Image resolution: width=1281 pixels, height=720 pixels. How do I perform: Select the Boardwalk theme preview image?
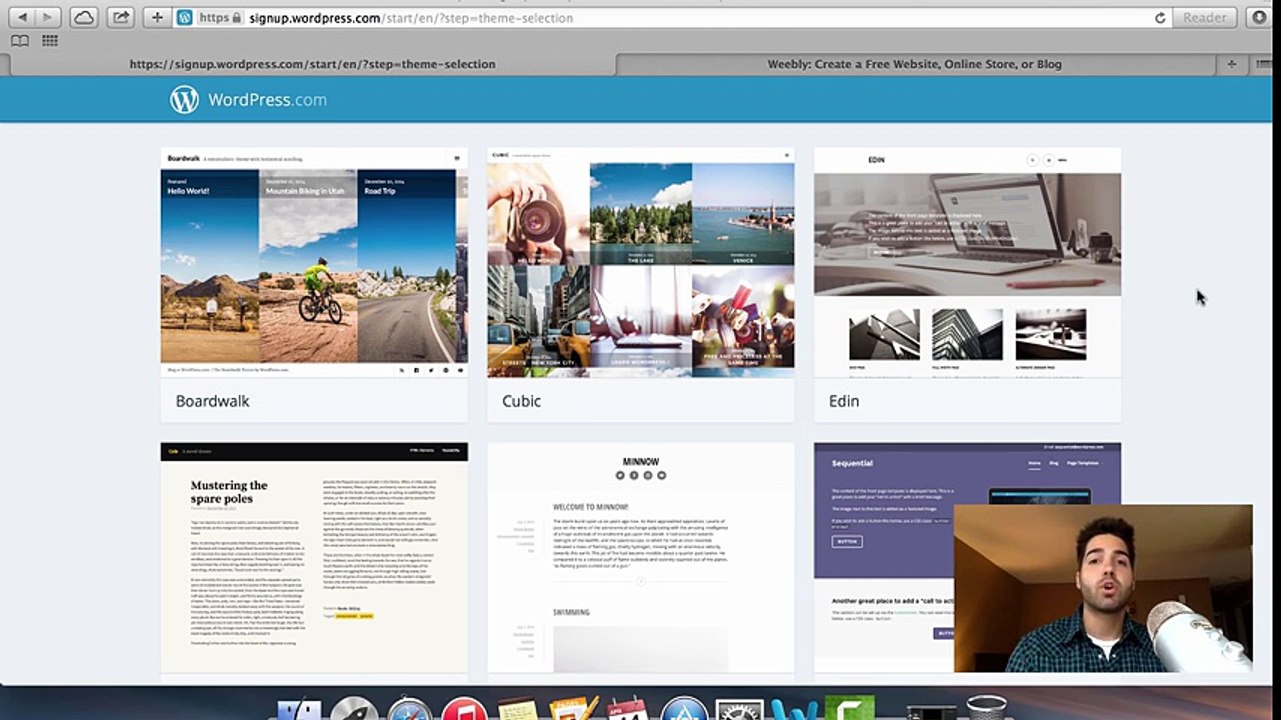tap(314, 263)
